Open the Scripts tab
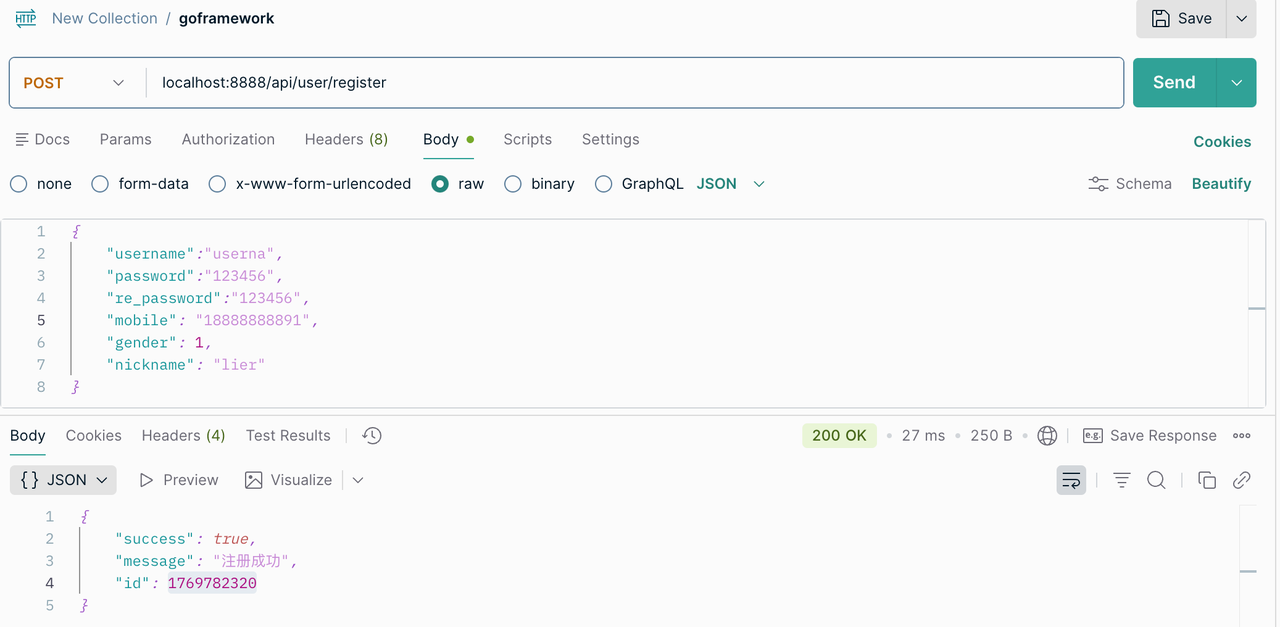Image resolution: width=1280 pixels, height=627 pixels. click(528, 139)
